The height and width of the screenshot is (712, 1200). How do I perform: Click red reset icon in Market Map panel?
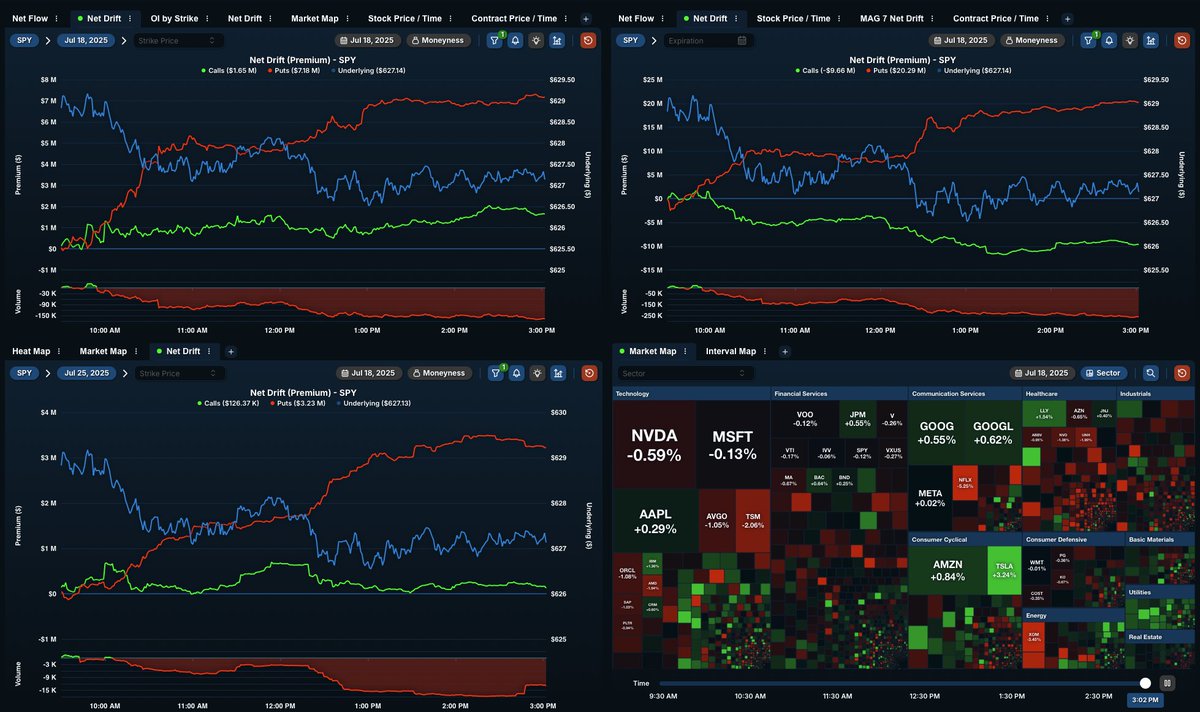pos(1181,373)
